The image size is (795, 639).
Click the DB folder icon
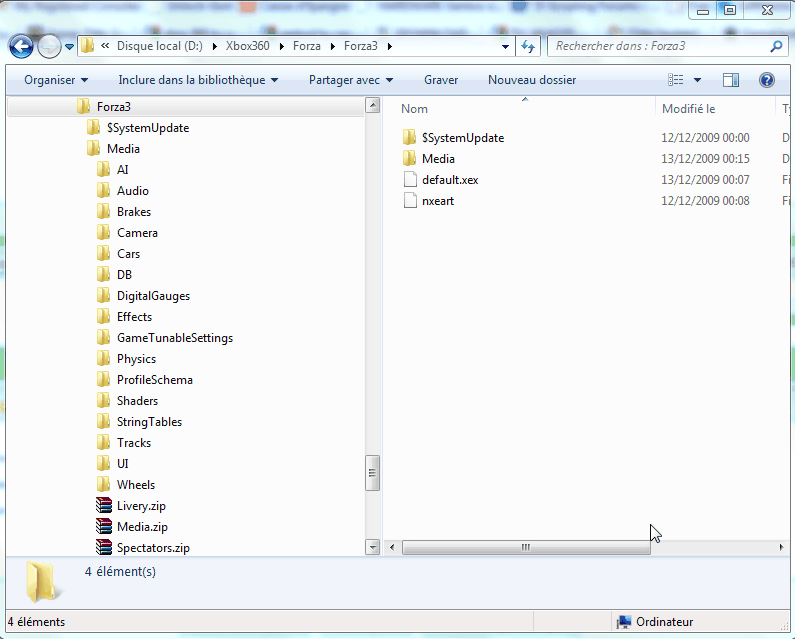click(x=103, y=274)
